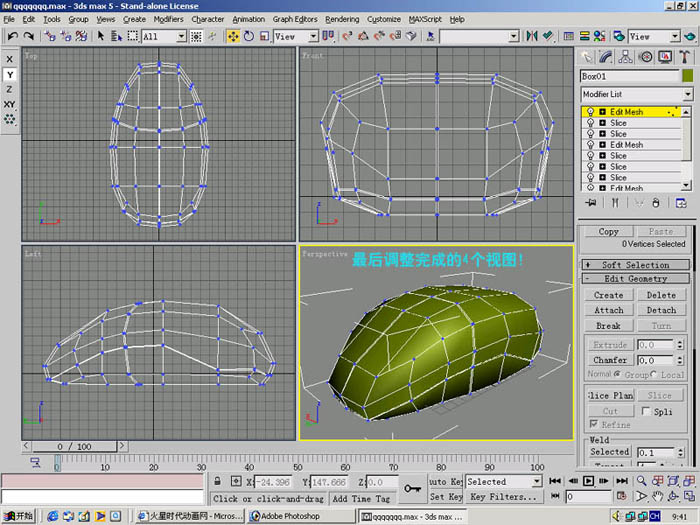The width and height of the screenshot is (700, 525).
Task: Open the Modifiers menu
Action: [x=168, y=19]
